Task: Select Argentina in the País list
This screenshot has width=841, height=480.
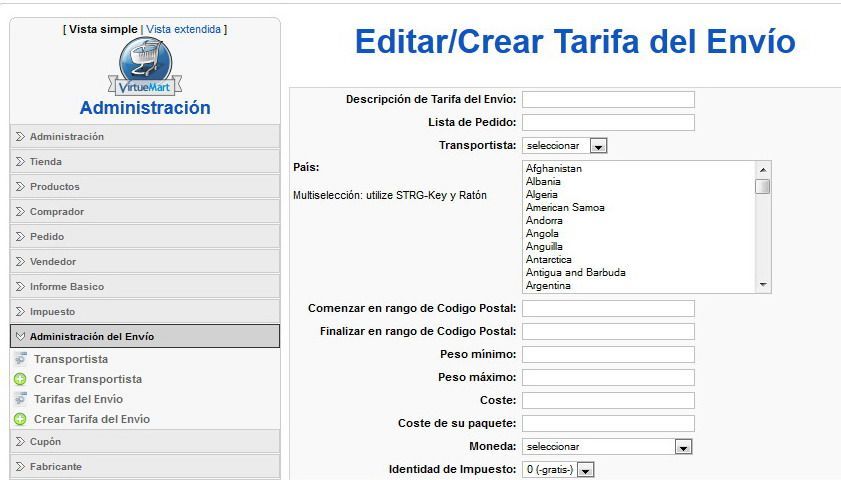Action: tap(548, 285)
